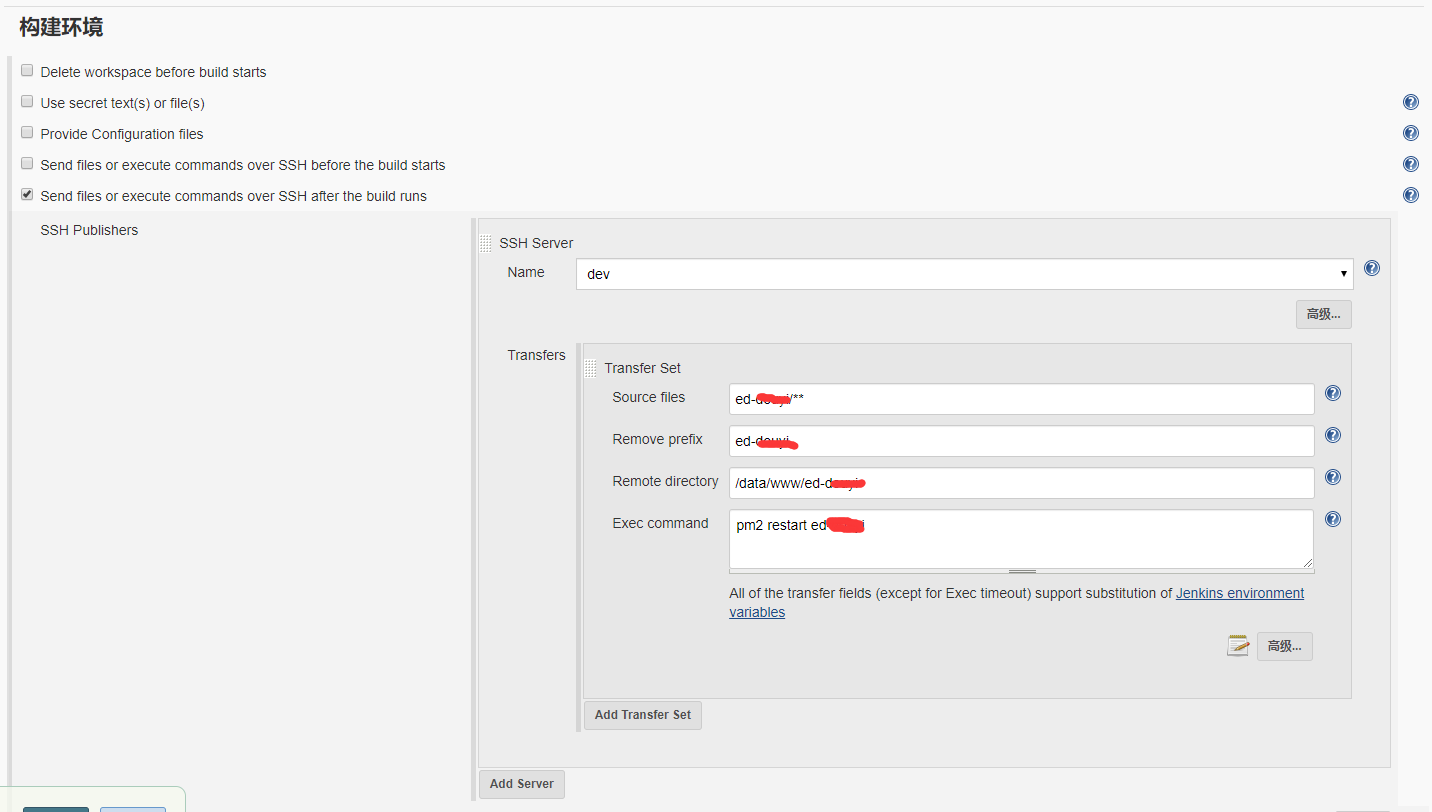The width and height of the screenshot is (1432, 812).
Task: Open the Jenkins environment variables link
Action: [x=1239, y=592]
